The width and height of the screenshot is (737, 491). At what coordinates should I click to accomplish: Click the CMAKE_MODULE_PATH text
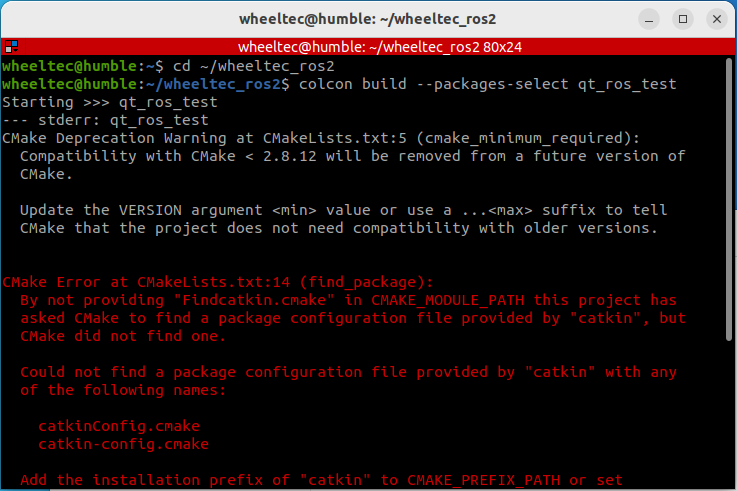click(x=447, y=300)
